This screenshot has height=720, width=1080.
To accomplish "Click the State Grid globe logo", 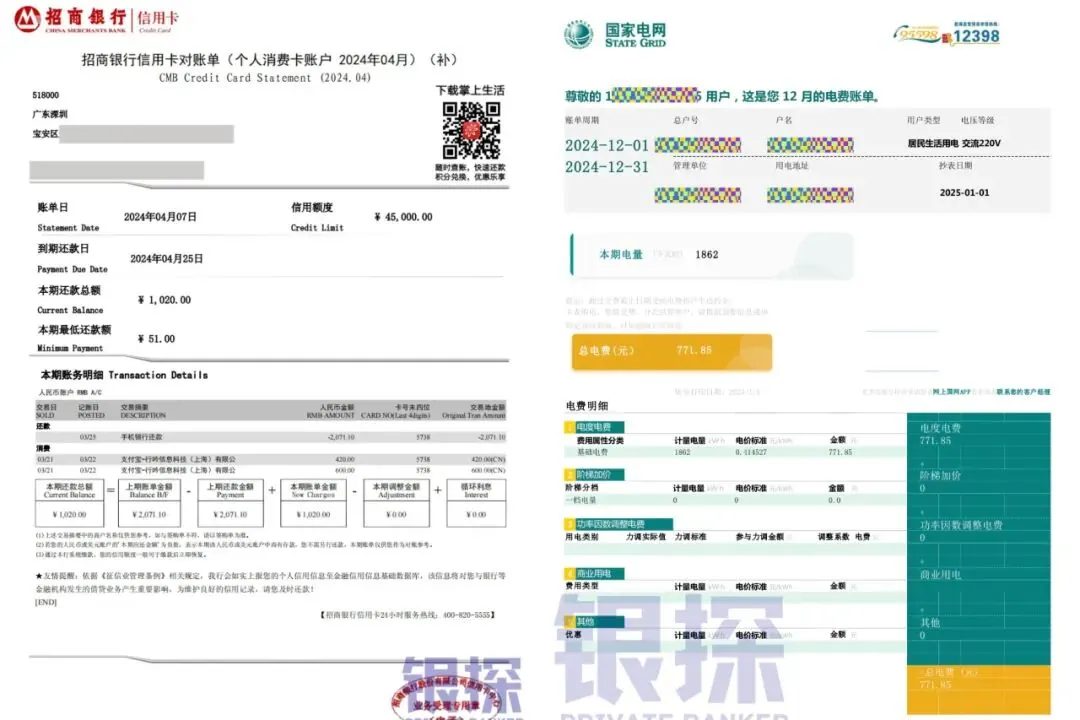I will click(x=578, y=34).
